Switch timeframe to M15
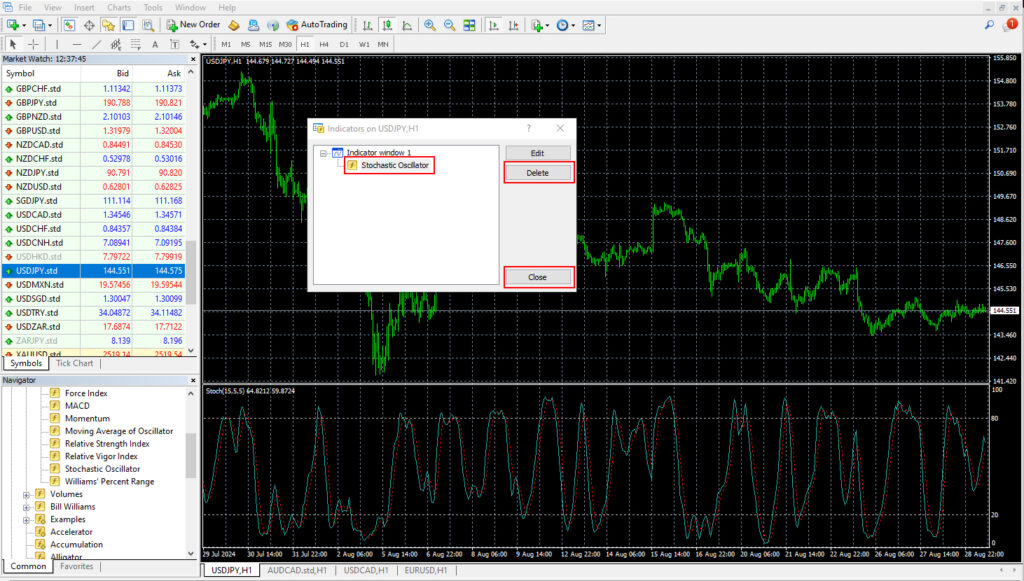Image resolution: width=1024 pixels, height=581 pixels. click(265, 44)
